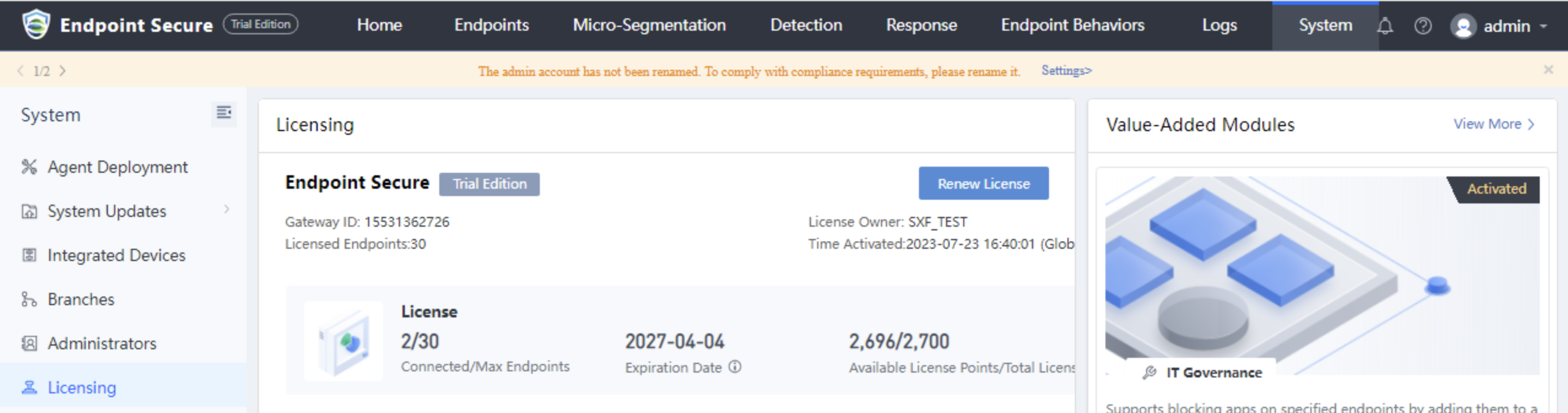1568x413 pixels.
Task: Click the Administrators icon
Action: (x=29, y=343)
